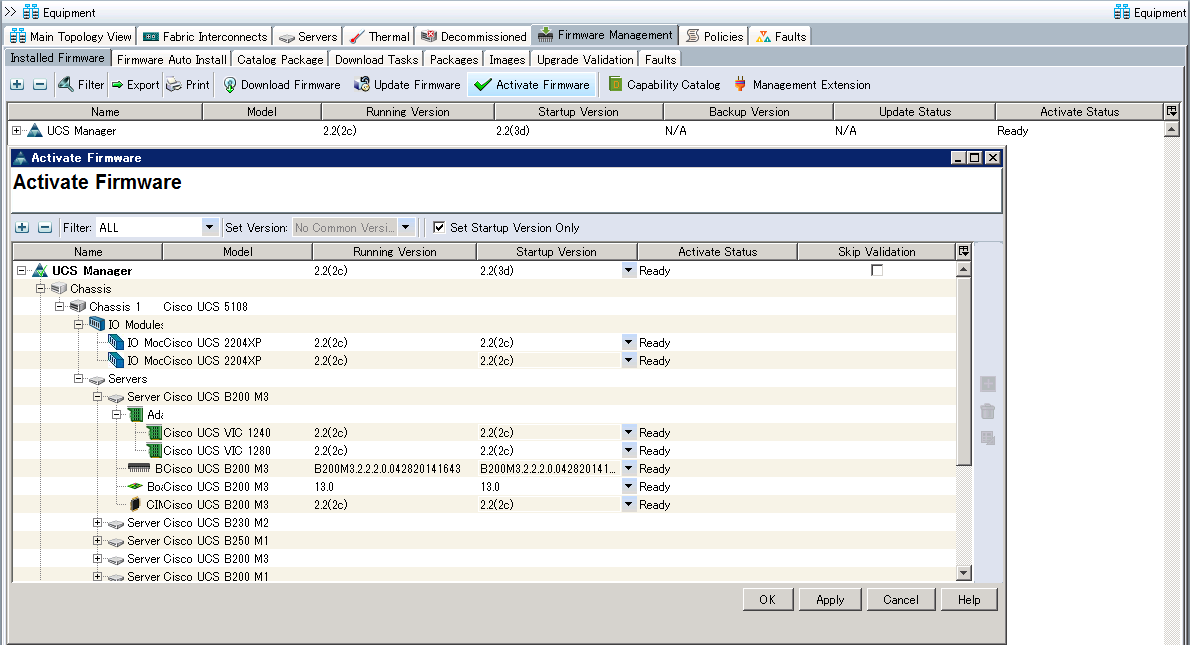
Task: Click the Equipment icon at top right
Action: [1122, 12]
